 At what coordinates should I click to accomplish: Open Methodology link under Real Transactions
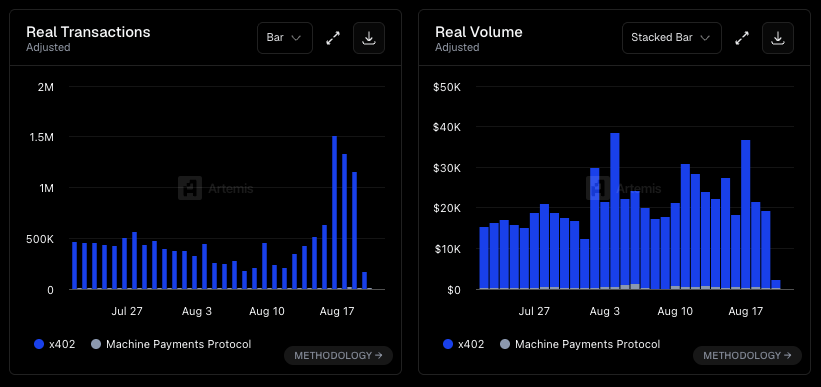pyautogui.click(x=338, y=356)
